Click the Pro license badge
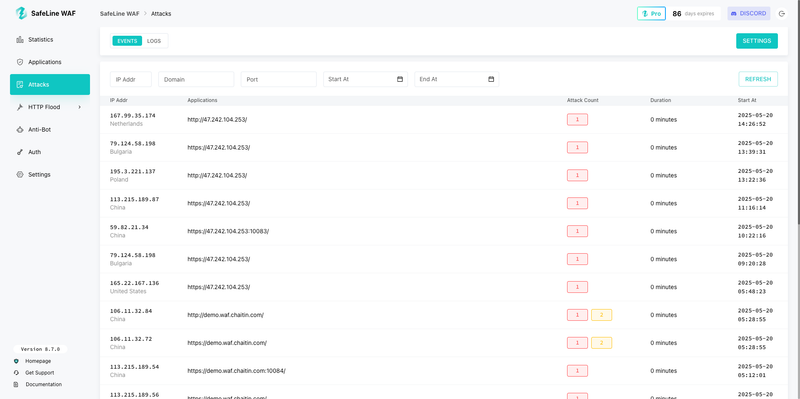The image size is (800, 399). [x=651, y=14]
